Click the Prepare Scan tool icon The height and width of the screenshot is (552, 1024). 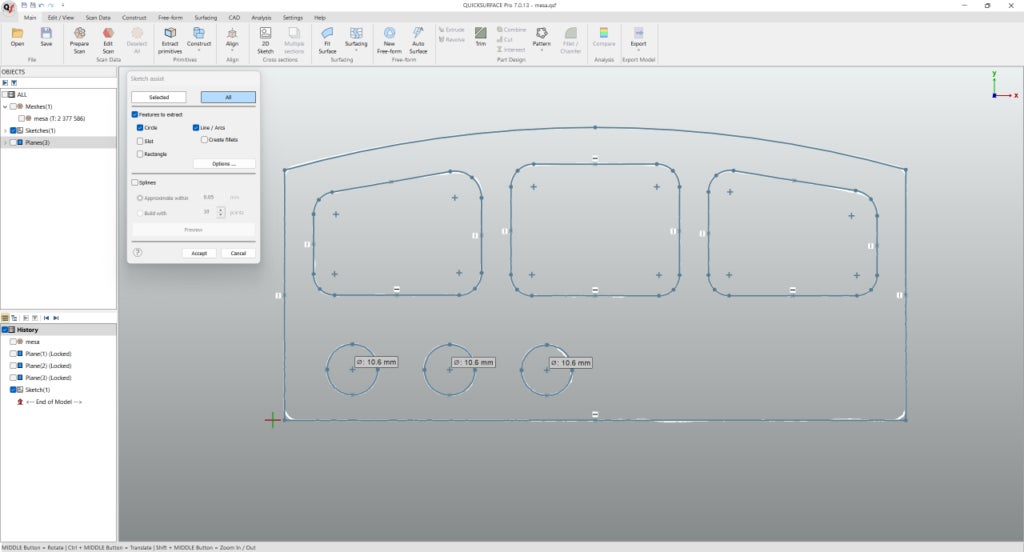click(79, 34)
